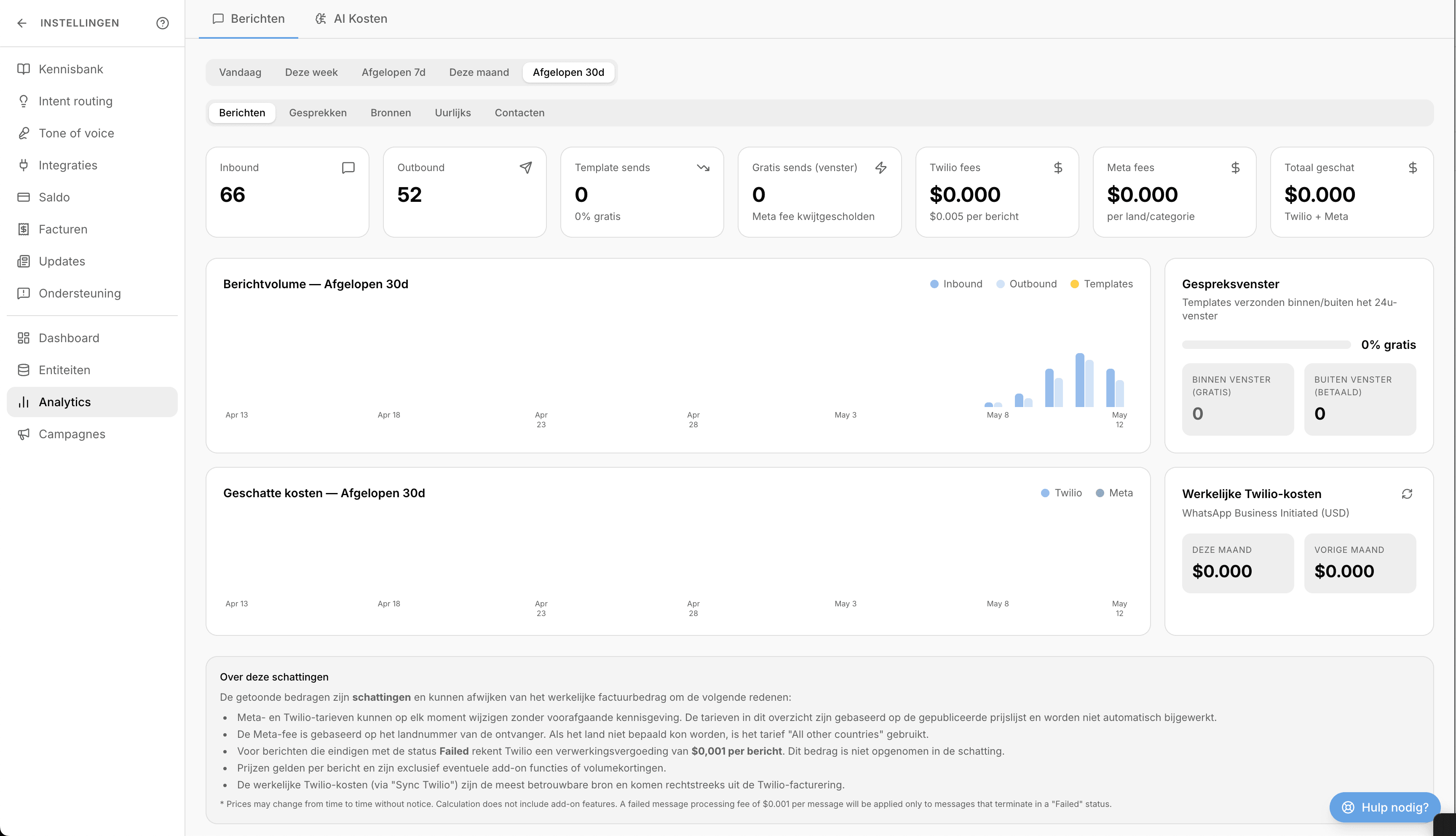Click the Binnen venster (gratis) tile
Image resolution: width=1456 pixels, height=836 pixels.
coord(1238,399)
